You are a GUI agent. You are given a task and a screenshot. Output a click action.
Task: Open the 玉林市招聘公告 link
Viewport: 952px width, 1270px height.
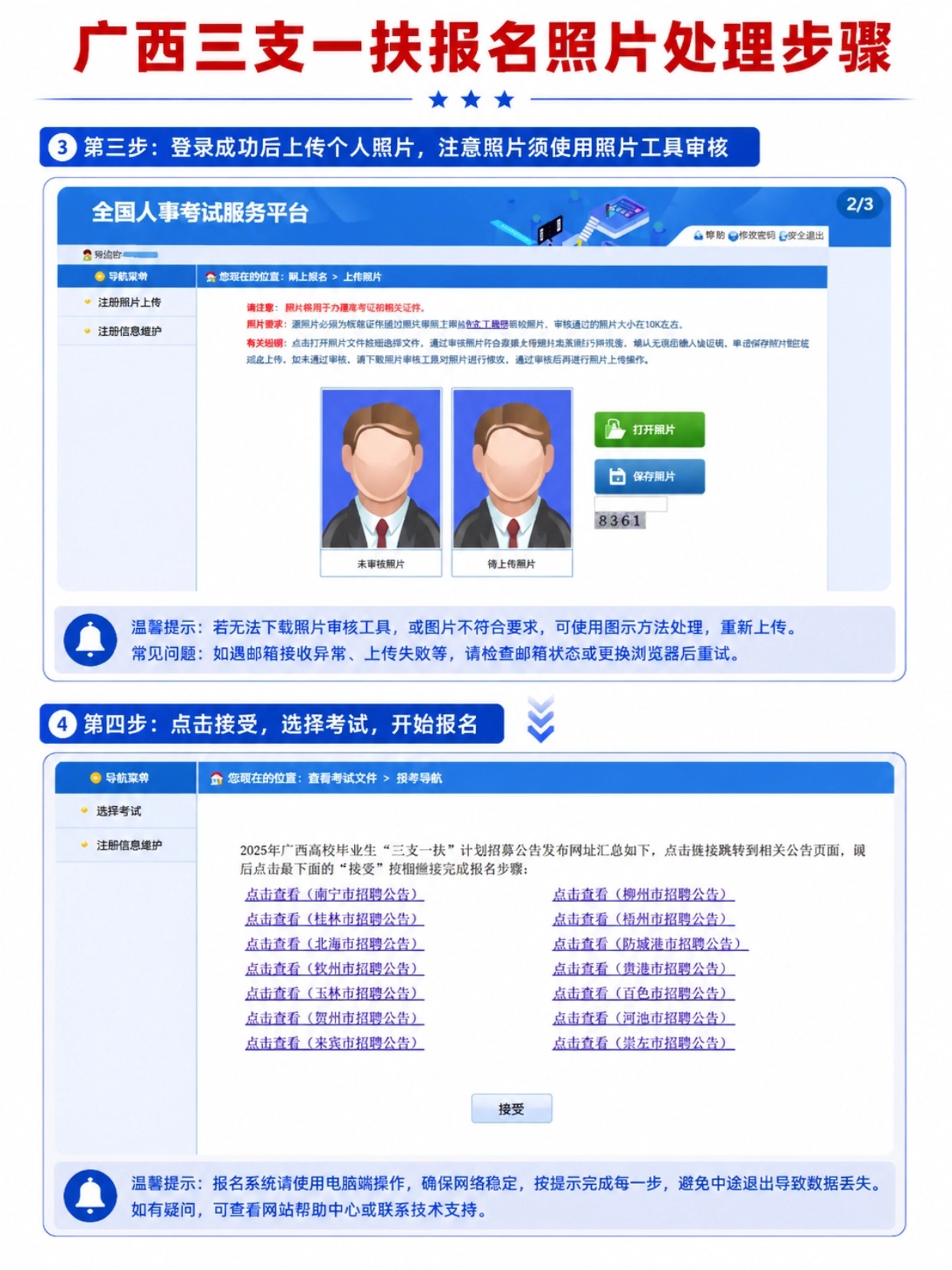click(x=334, y=993)
